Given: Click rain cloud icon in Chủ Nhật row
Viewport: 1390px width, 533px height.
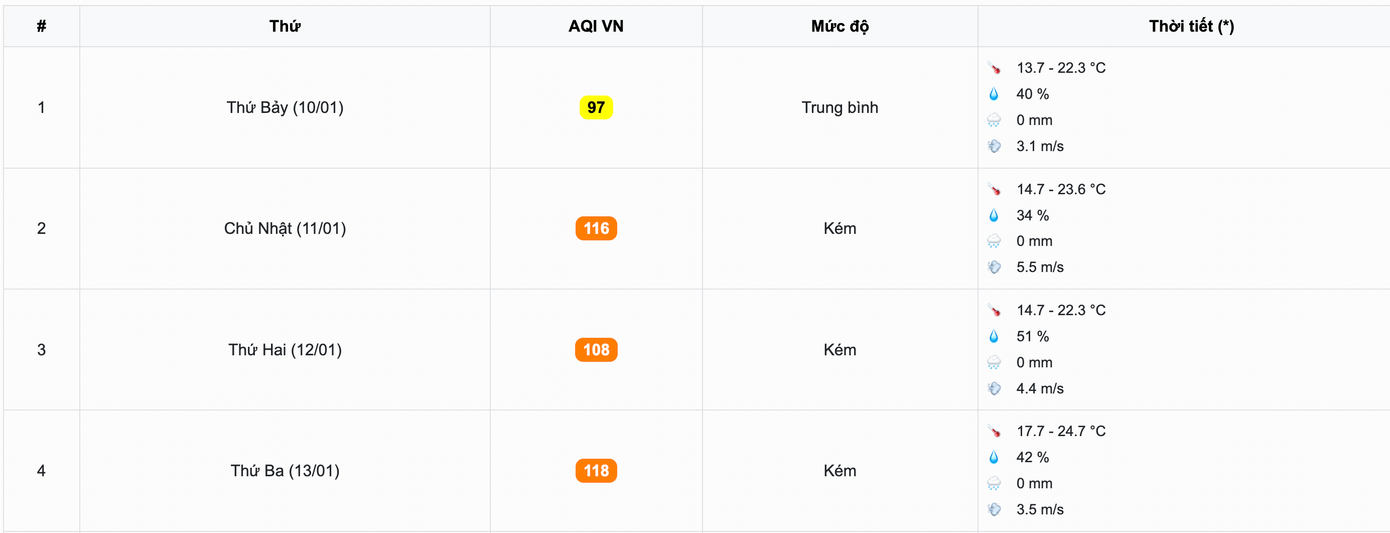Looking at the screenshot, I should click(994, 241).
